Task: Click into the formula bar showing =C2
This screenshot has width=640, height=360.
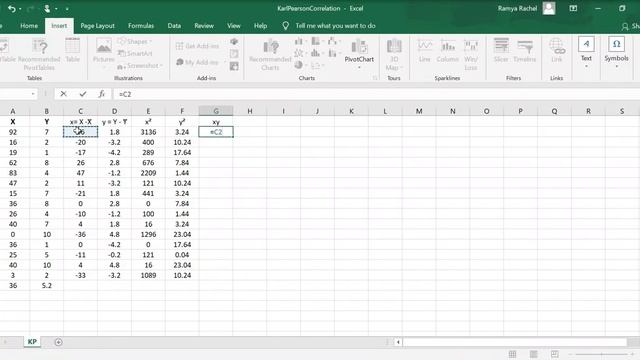Action: (x=376, y=94)
